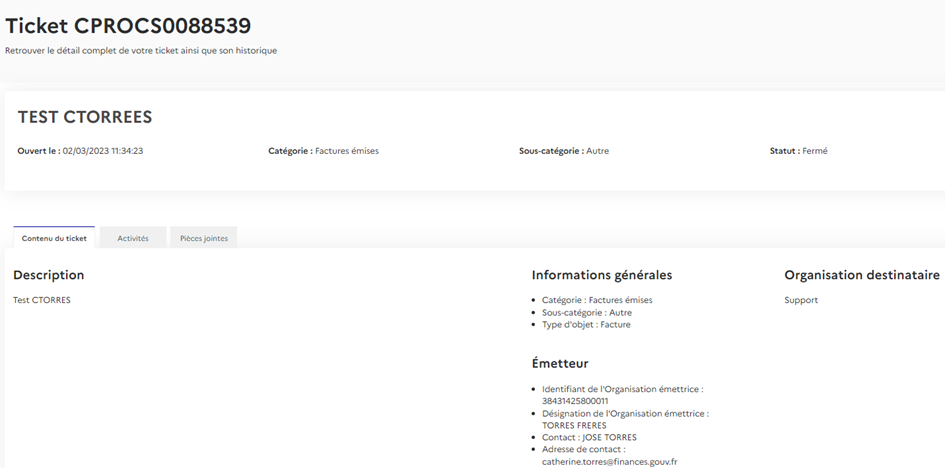Image resolution: width=945 pixels, height=468 pixels.
Task: Select the header Catégorie Factures émises text
Action: tap(323, 151)
